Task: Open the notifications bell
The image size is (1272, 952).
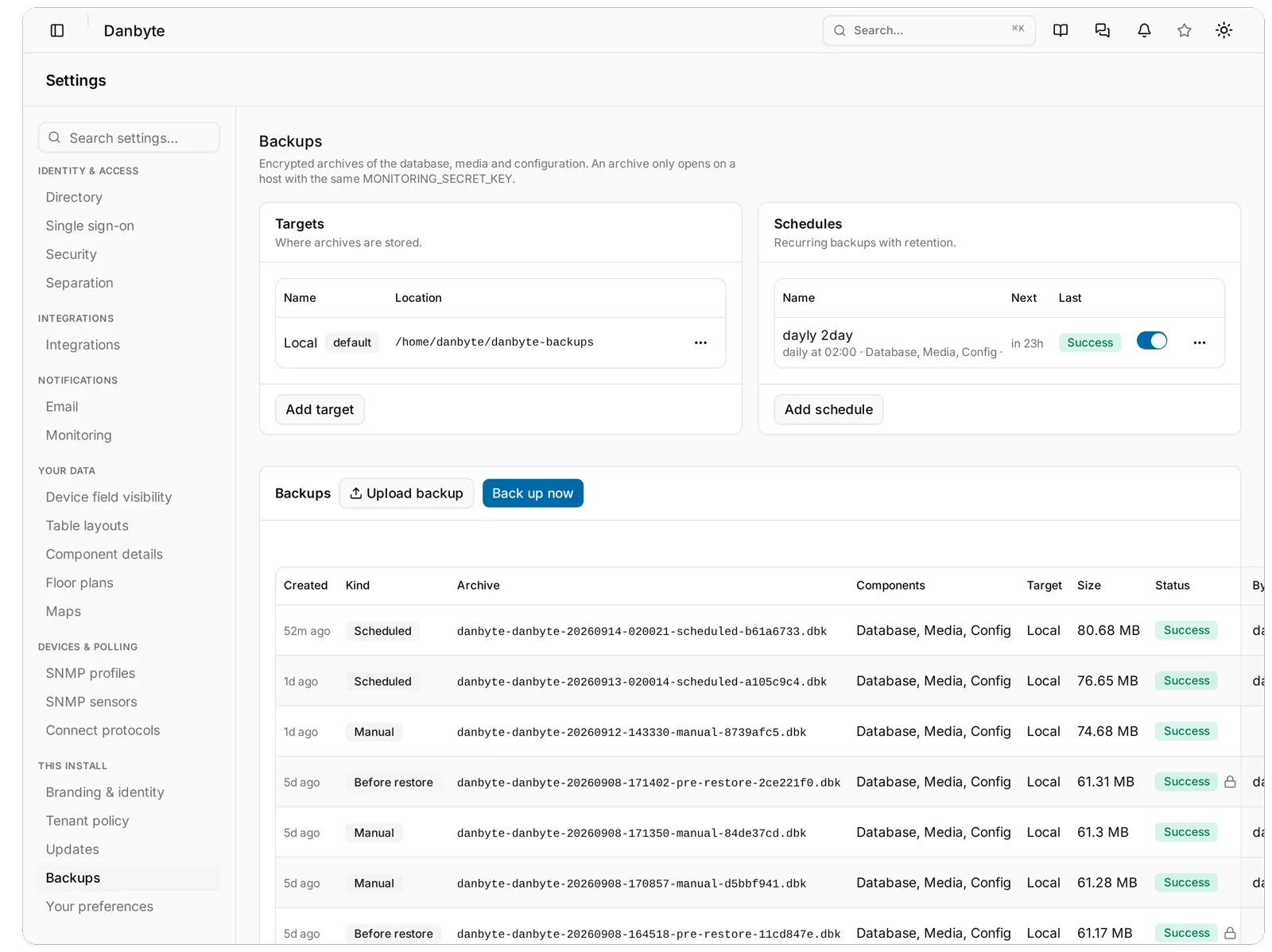Action: [1144, 30]
